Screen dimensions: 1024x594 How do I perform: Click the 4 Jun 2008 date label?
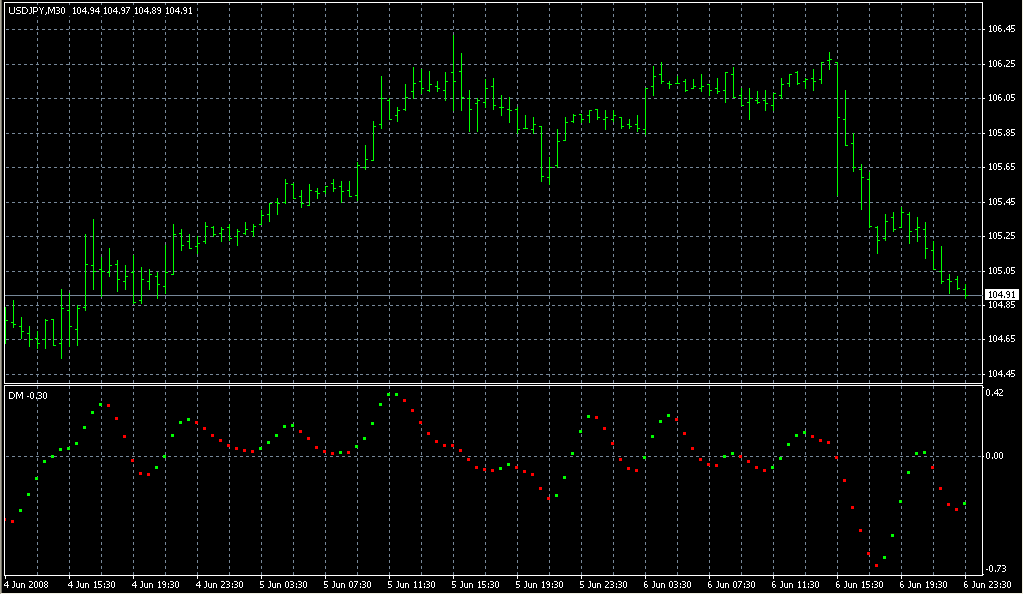pyautogui.click(x=27, y=584)
